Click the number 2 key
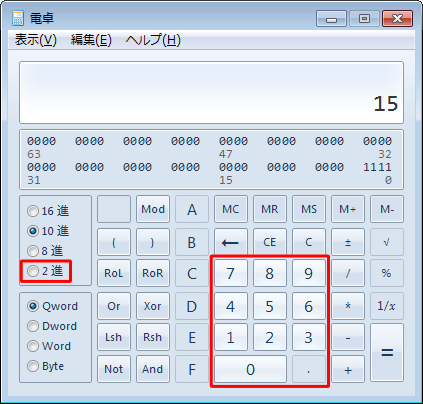The width and height of the screenshot is (423, 404). [270, 337]
